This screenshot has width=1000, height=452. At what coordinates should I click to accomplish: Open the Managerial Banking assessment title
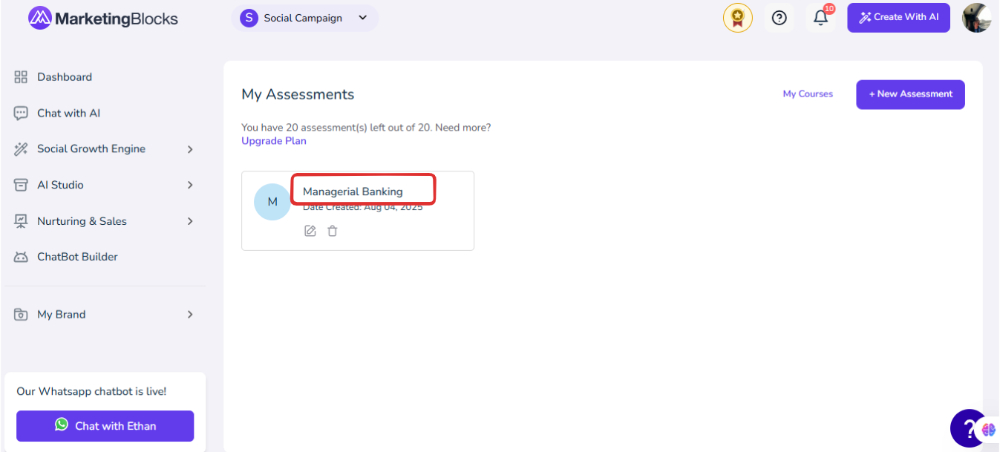tap(353, 191)
